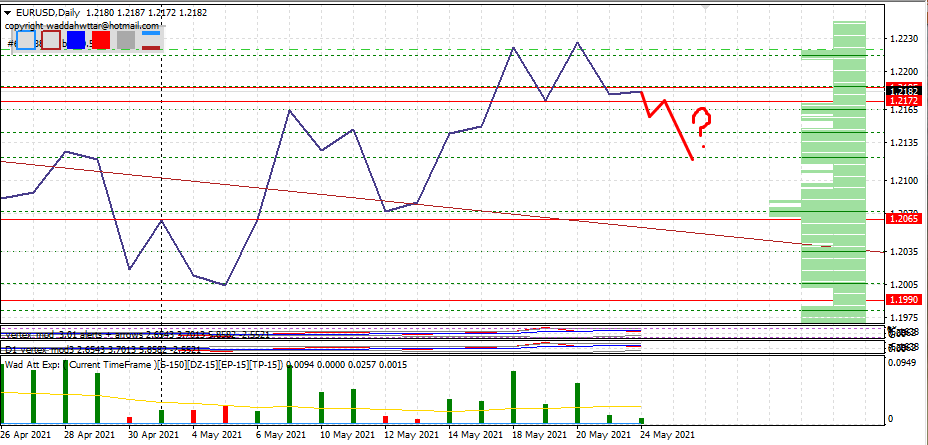928x445 pixels.
Task: Click the blue-outlined gray square button
Action: point(26,41)
